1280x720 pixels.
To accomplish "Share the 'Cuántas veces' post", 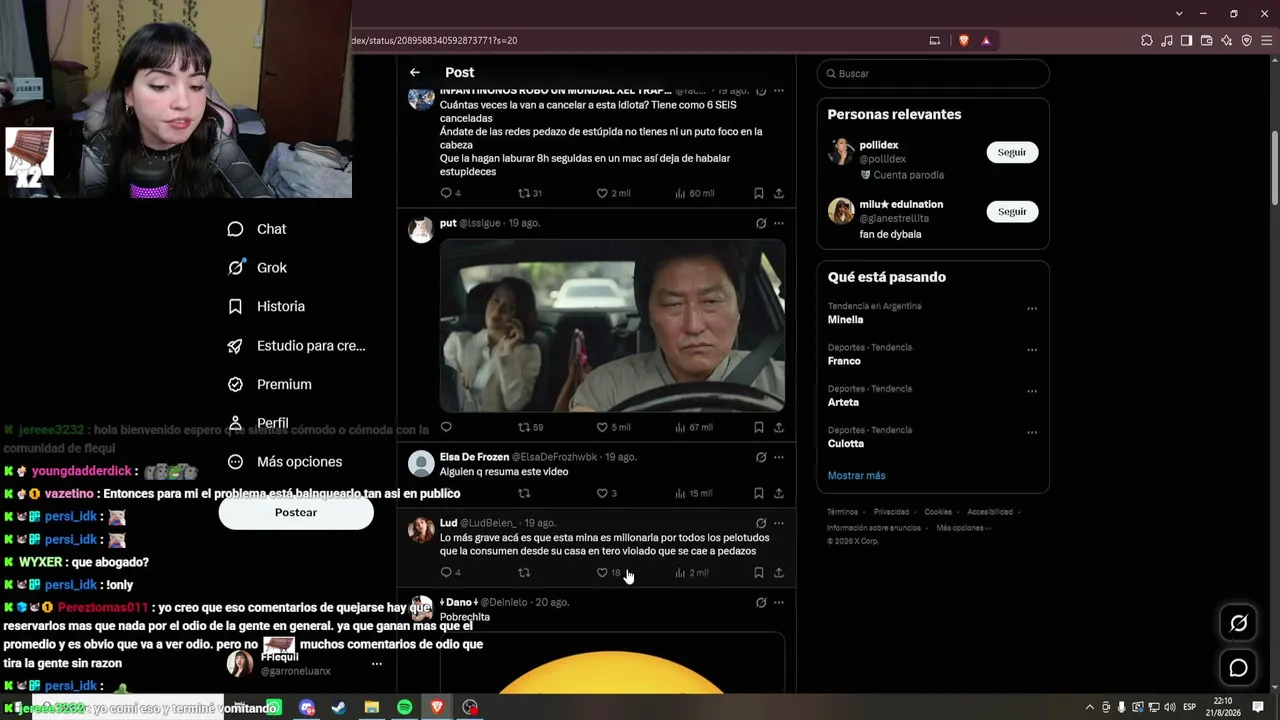I will click(779, 193).
